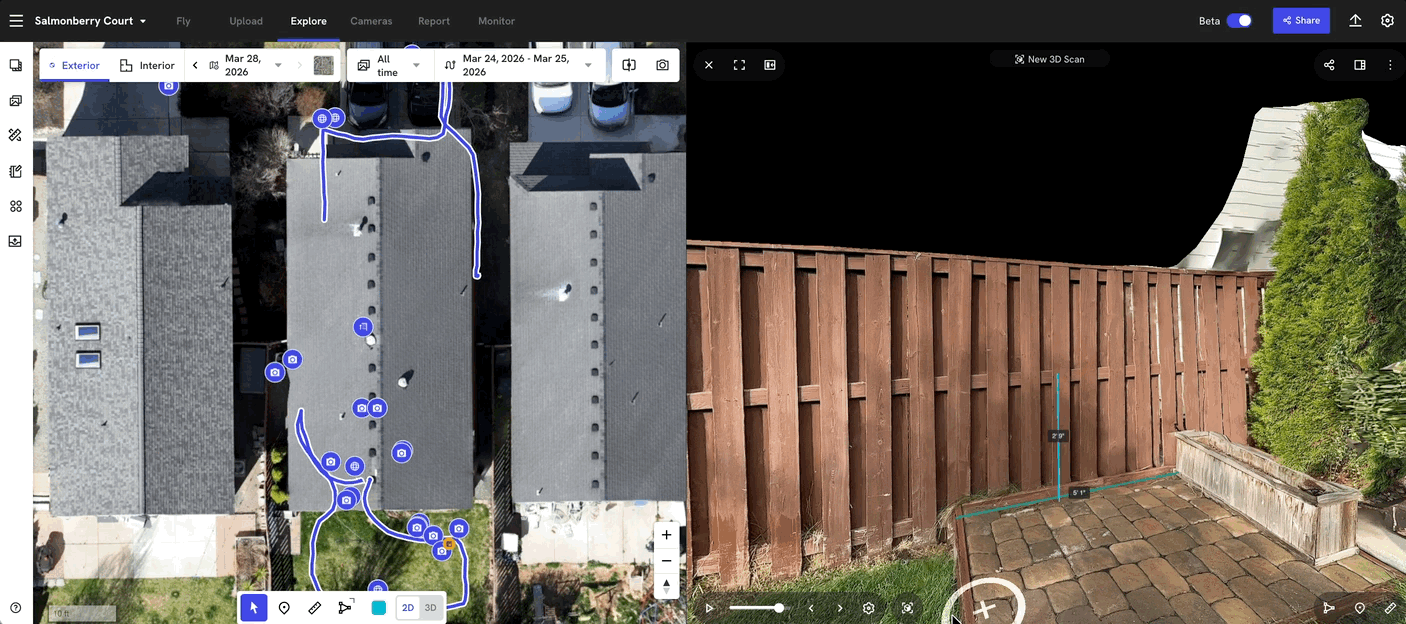The height and width of the screenshot is (624, 1406).
Task: Select the Exterior view tab
Action: tap(74, 66)
